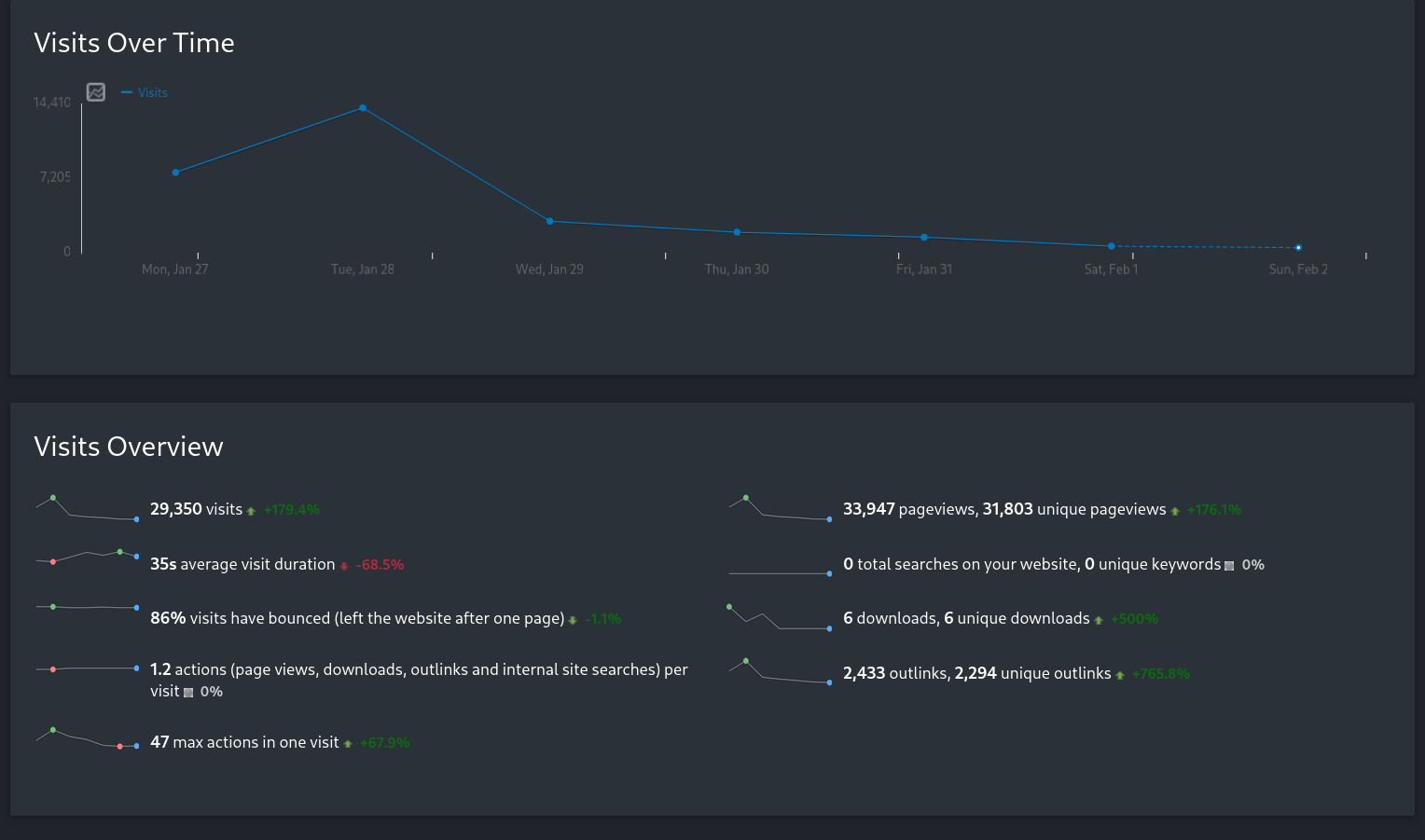
Task: Click the 6 downloads metric text
Action: (x=966, y=618)
